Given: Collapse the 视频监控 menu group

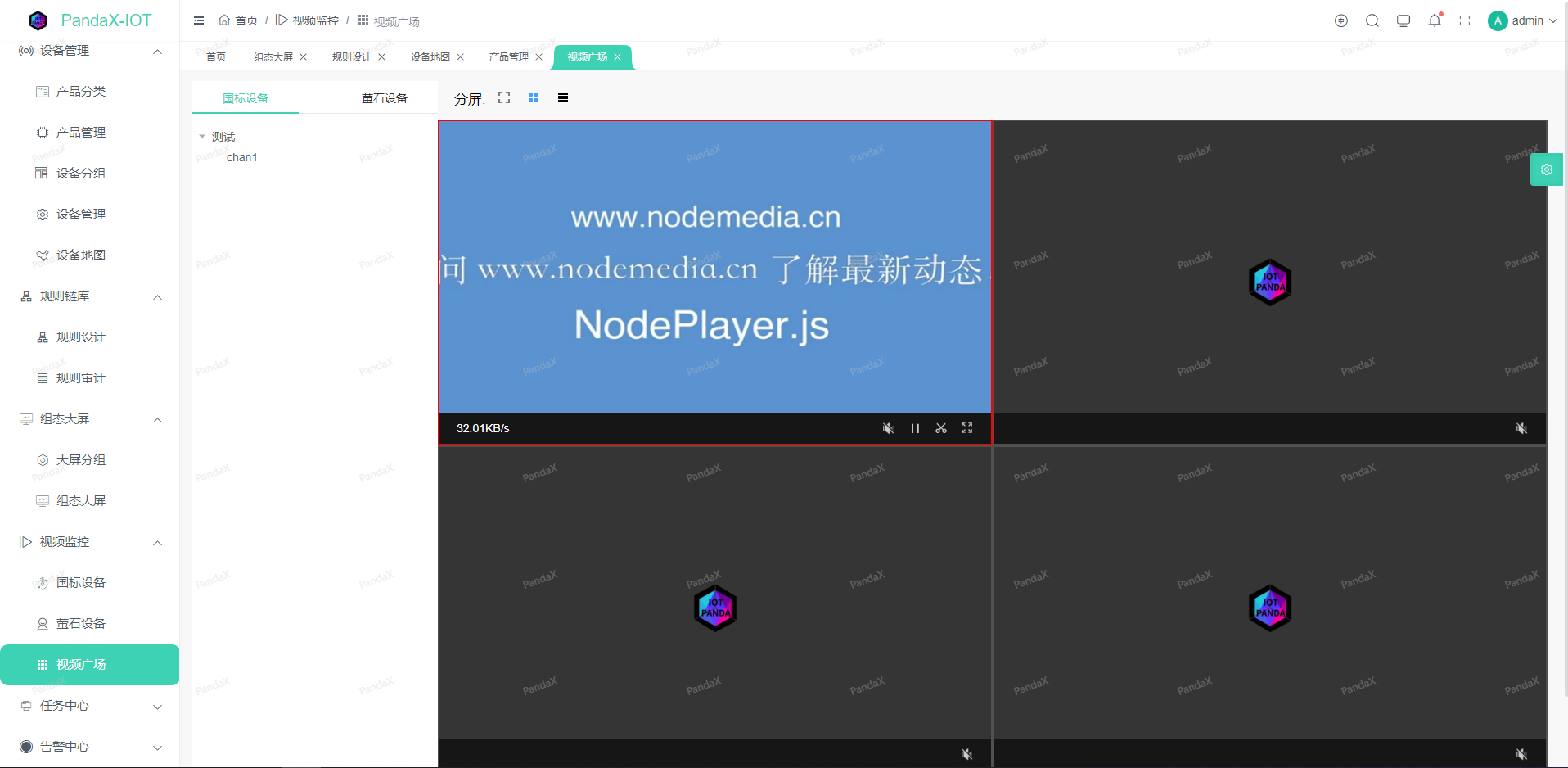Looking at the screenshot, I should [x=90, y=542].
